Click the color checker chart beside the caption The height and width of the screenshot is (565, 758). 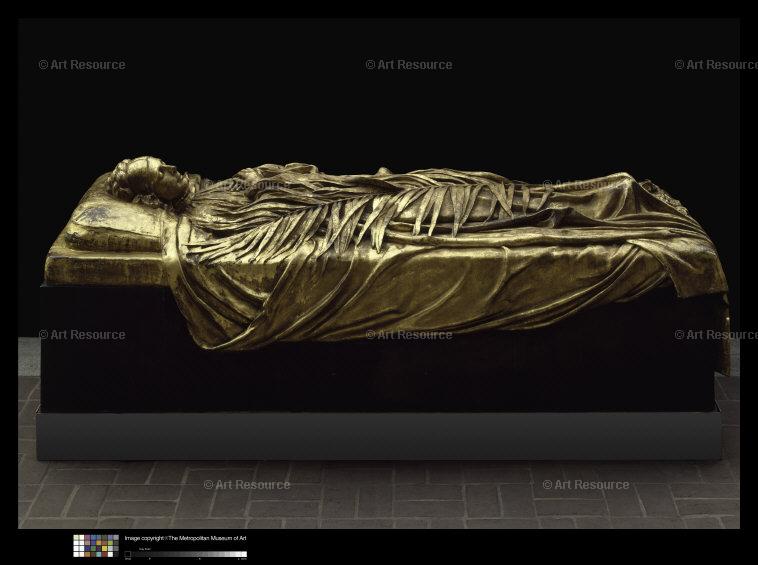click(96, 546)
